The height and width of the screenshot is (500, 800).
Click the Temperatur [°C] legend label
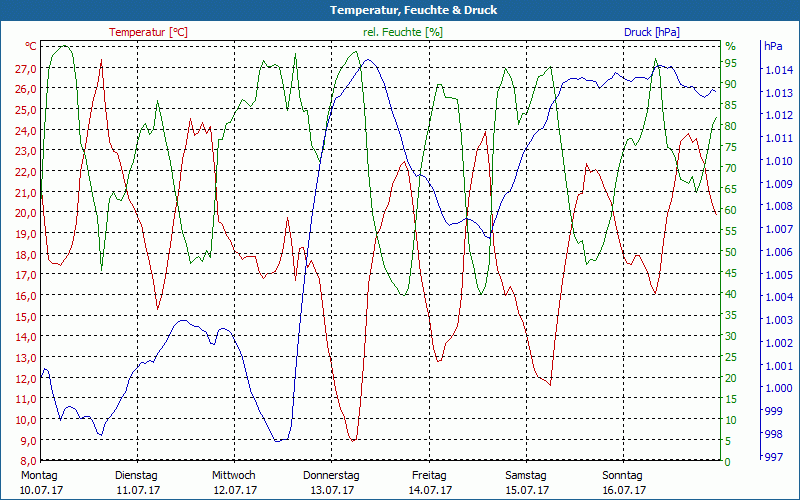click(148, 32)
